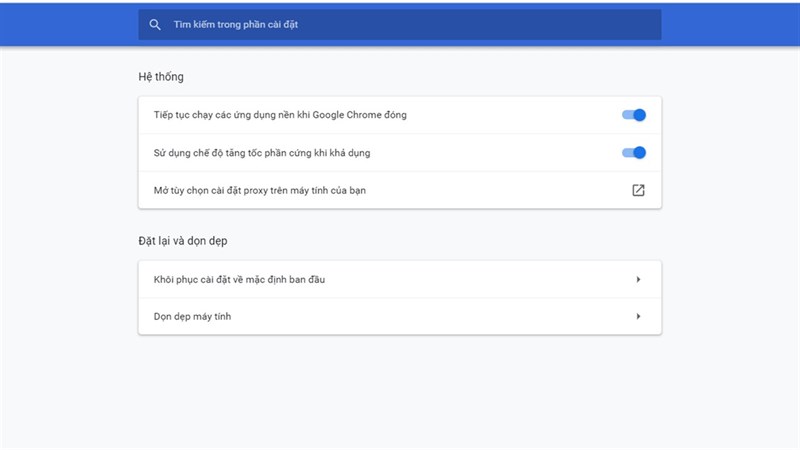Expand the arrow beside "Khôi phục cài đặt"

(638, 279)
